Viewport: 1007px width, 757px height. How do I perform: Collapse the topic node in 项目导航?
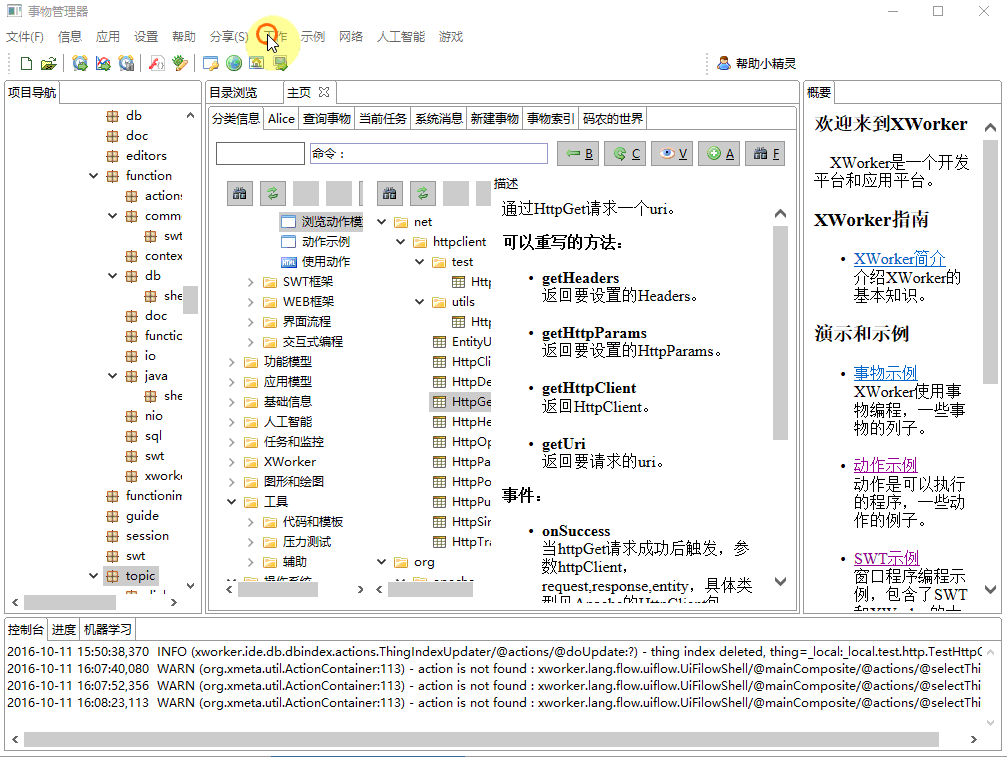coord(93,576)
